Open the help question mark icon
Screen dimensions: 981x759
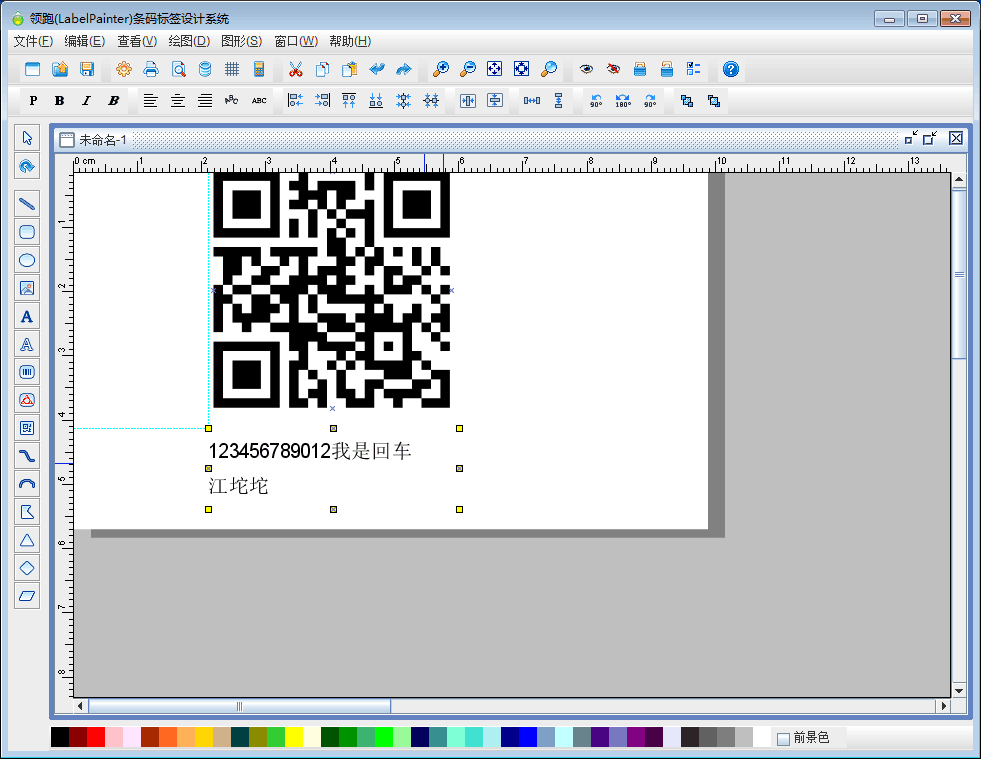[x=730, y=69]
